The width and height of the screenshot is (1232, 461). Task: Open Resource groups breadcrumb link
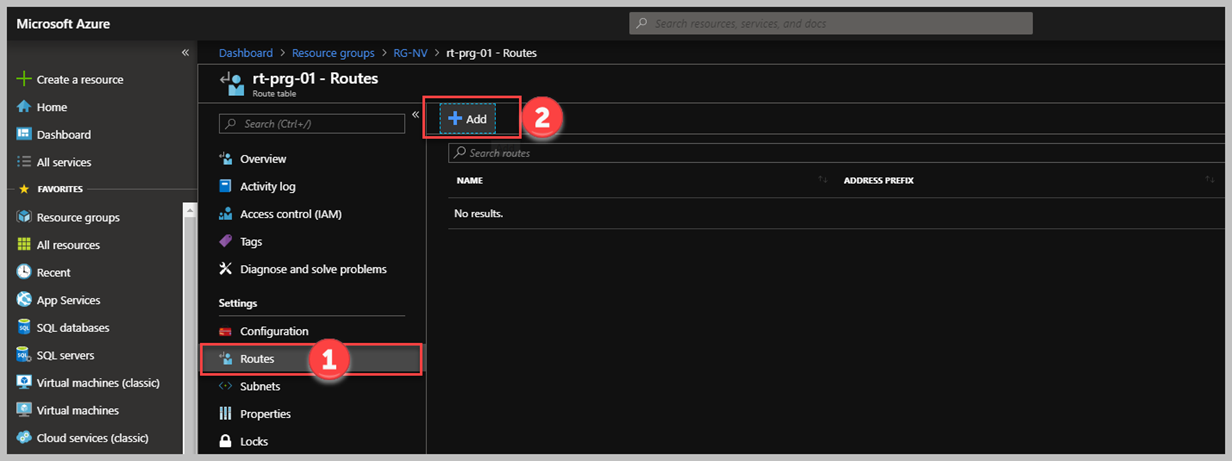(333, 53)
